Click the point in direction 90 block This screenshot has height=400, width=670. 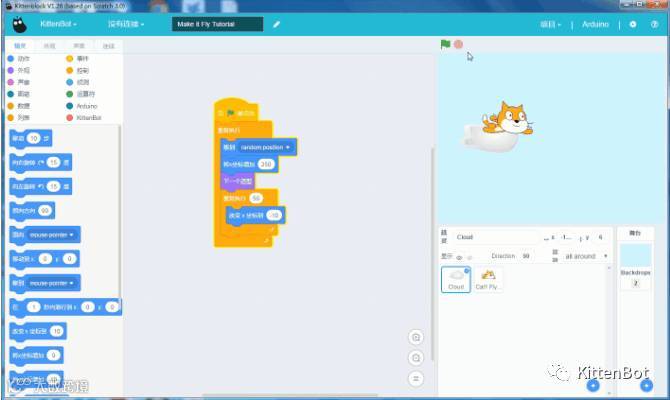32,211
